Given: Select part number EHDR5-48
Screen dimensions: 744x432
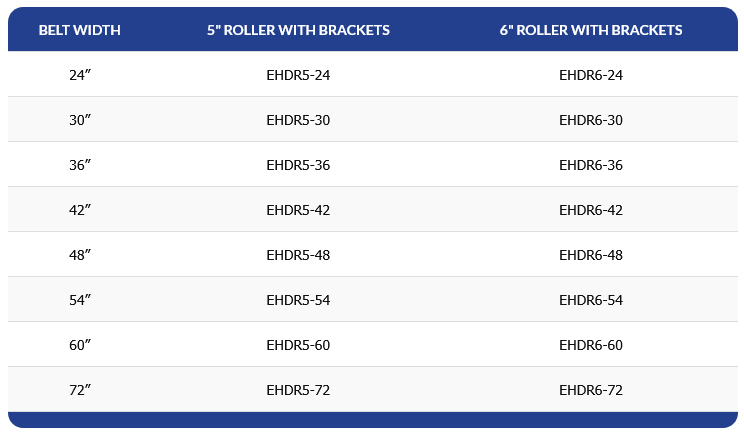Looking at the screenshot, I should coord(298,255).
